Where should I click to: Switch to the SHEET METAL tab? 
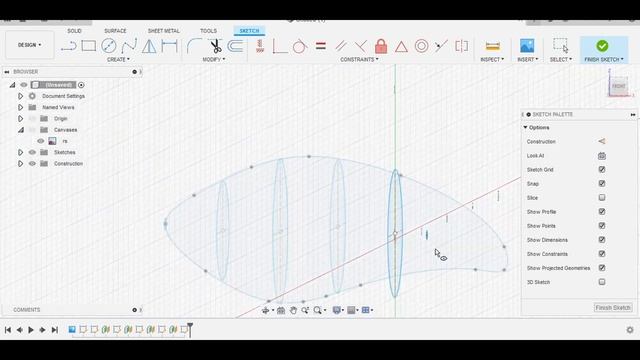[164, 31]
